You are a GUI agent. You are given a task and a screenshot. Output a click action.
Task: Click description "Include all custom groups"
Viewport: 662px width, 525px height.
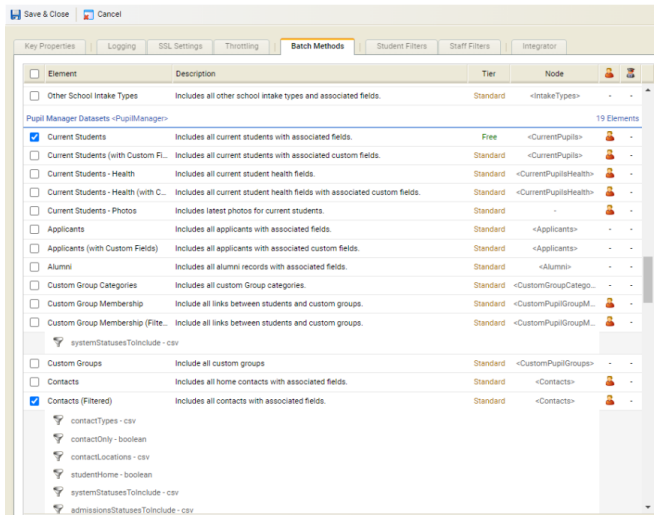pos(220,363)
